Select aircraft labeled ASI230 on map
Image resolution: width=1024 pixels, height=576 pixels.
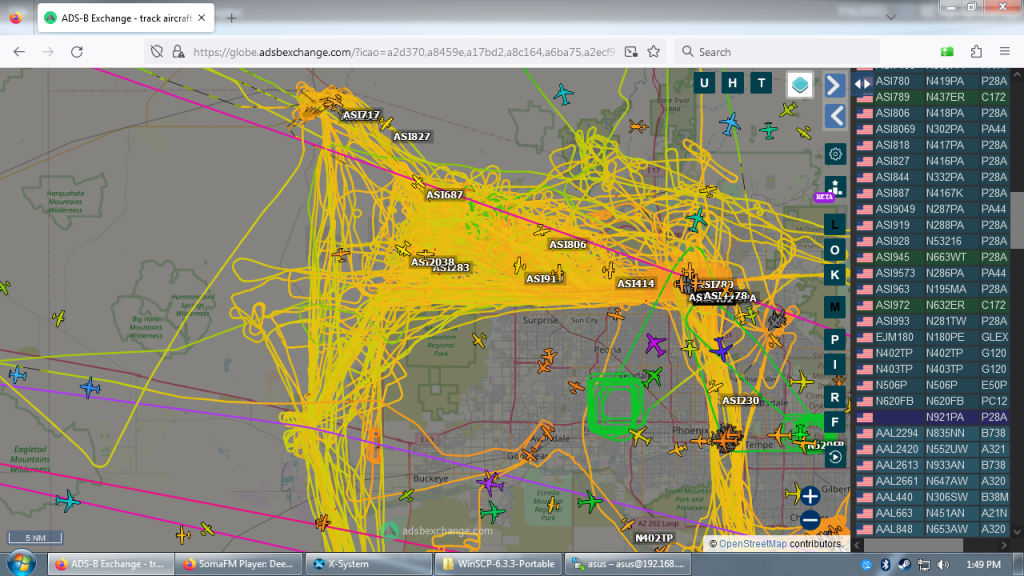coord(740,400)
